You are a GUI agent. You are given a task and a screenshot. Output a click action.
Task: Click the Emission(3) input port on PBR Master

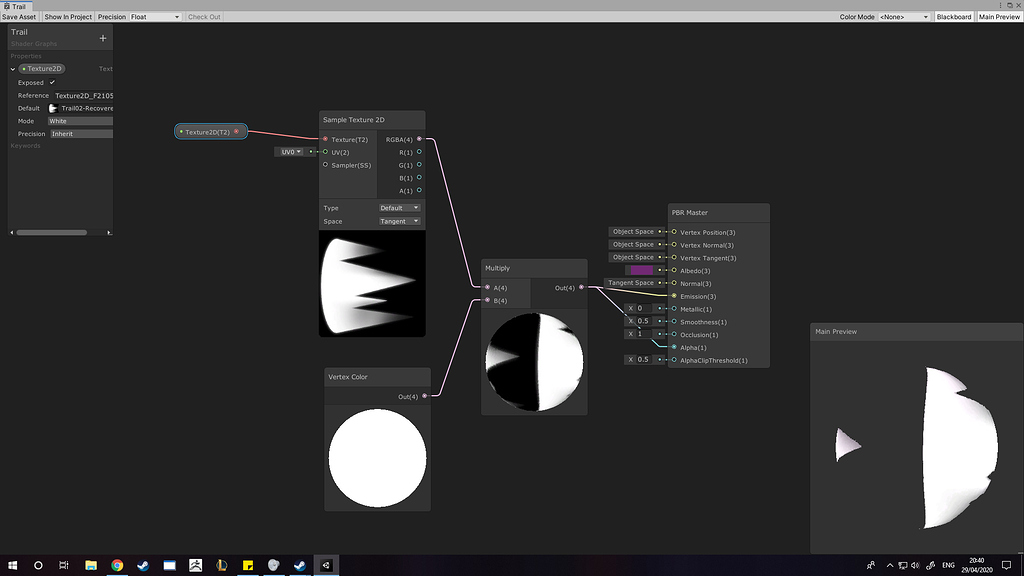point(672,296)
